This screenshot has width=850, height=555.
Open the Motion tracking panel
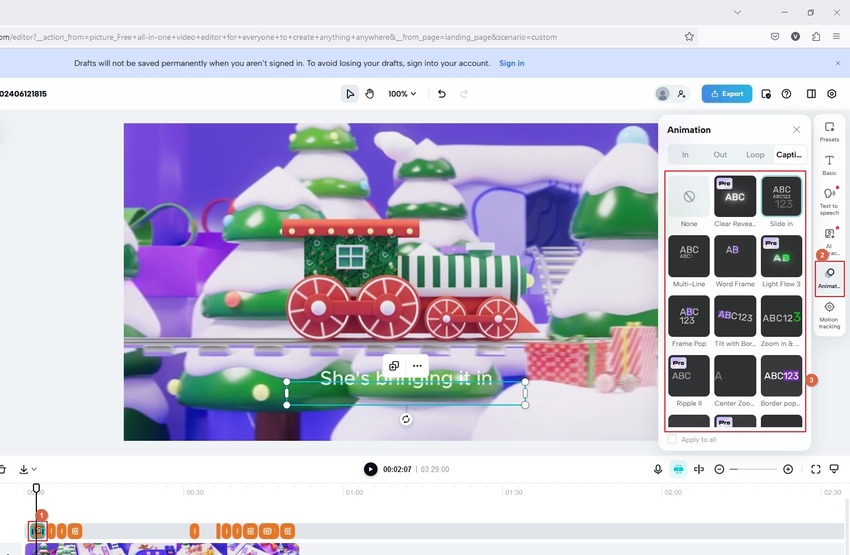click(x=829, y=315)
